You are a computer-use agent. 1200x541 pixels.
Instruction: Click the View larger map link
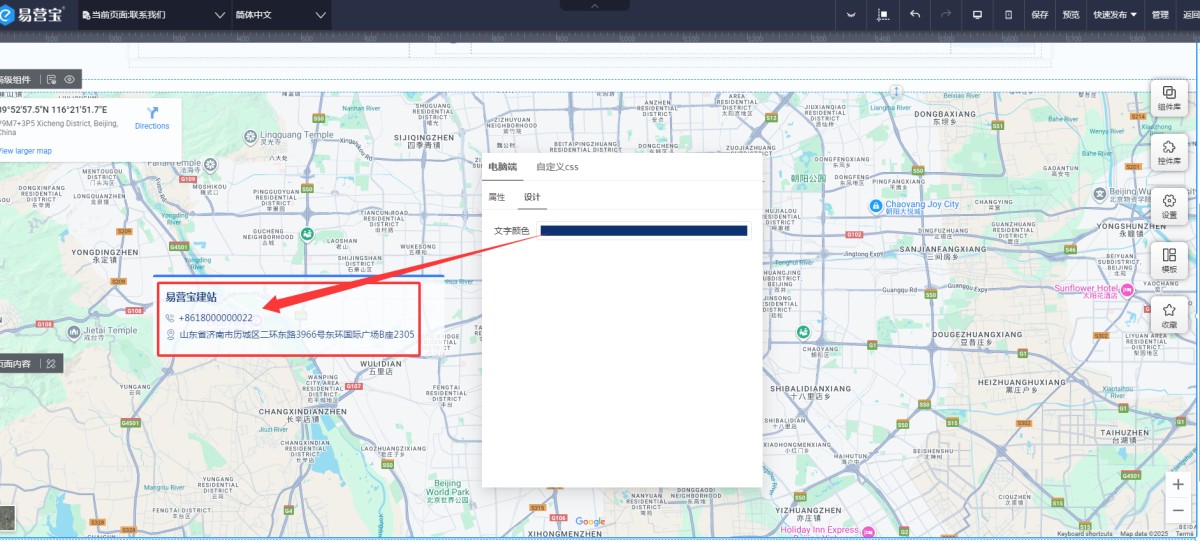click(25, 151)
